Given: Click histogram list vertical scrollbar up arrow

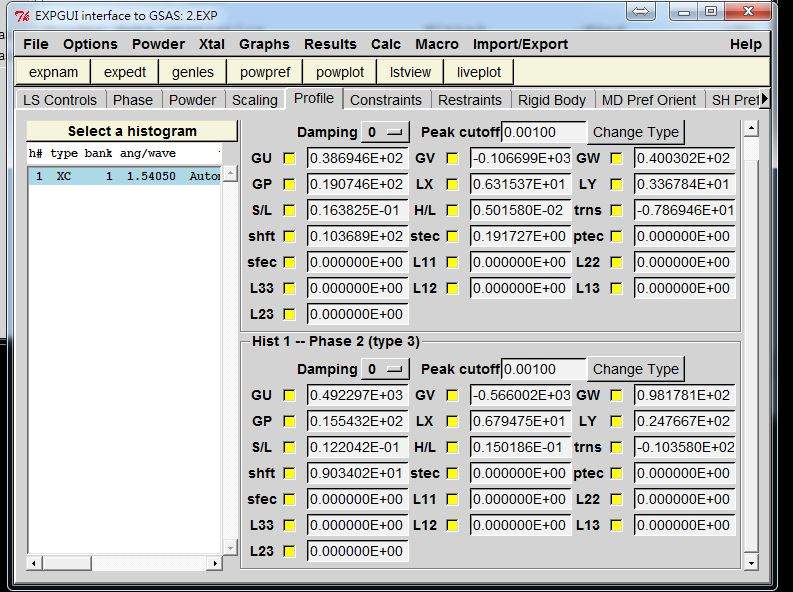Looking at the screenshot, I should click(230, 173).
